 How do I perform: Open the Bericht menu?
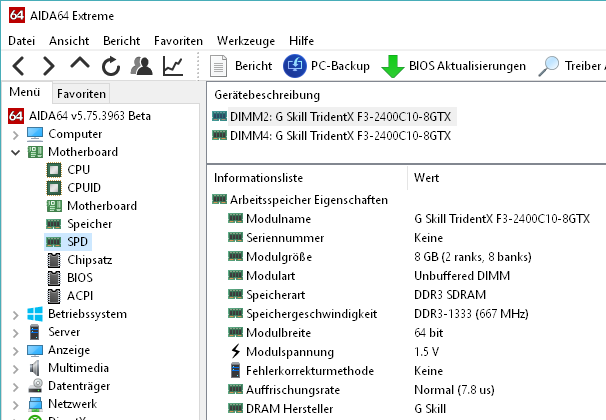[x=121, y=41]
